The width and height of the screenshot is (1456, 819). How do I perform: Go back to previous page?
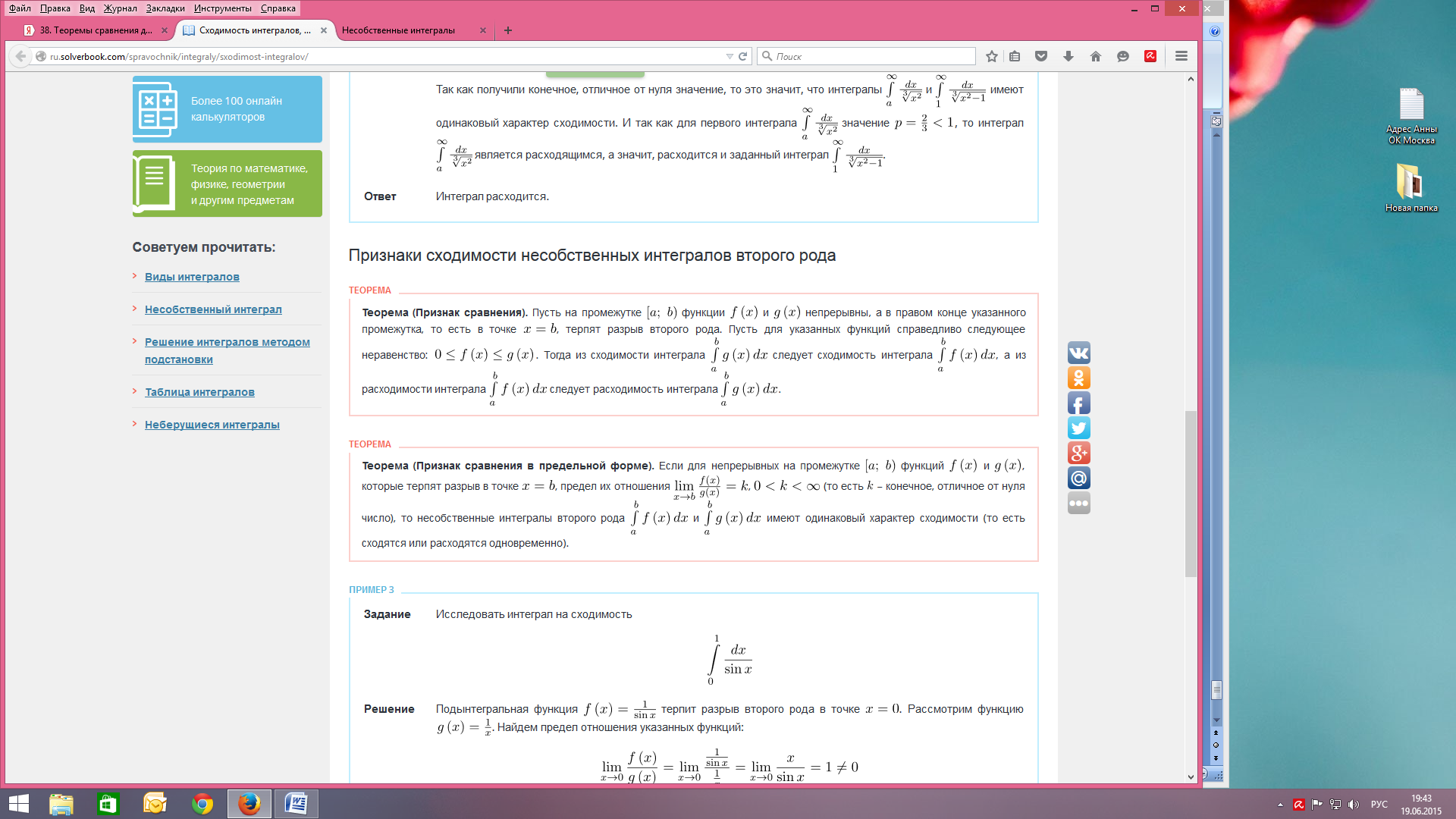(x=20, y=56)
